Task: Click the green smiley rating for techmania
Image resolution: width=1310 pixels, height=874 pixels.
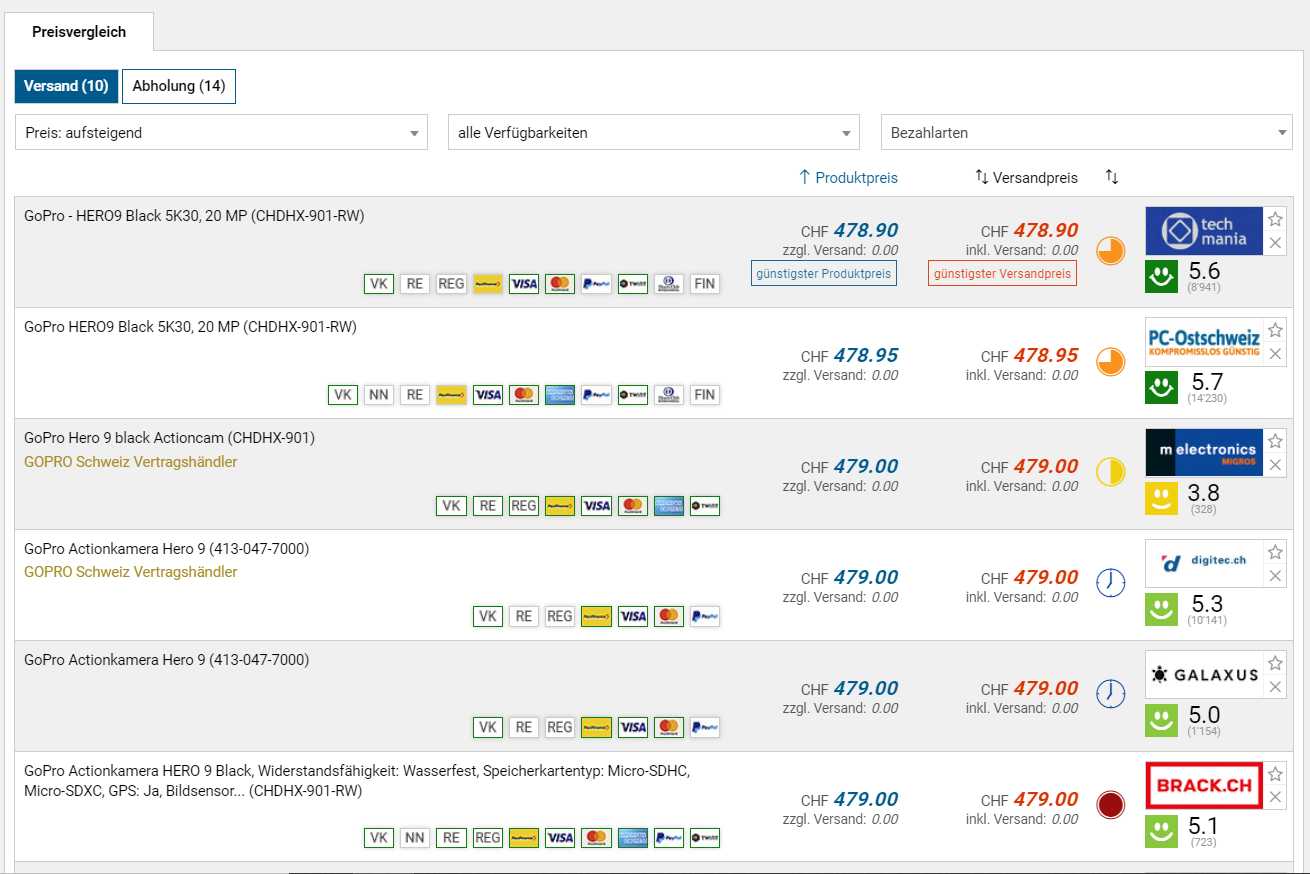Action: pos(1161,277)
